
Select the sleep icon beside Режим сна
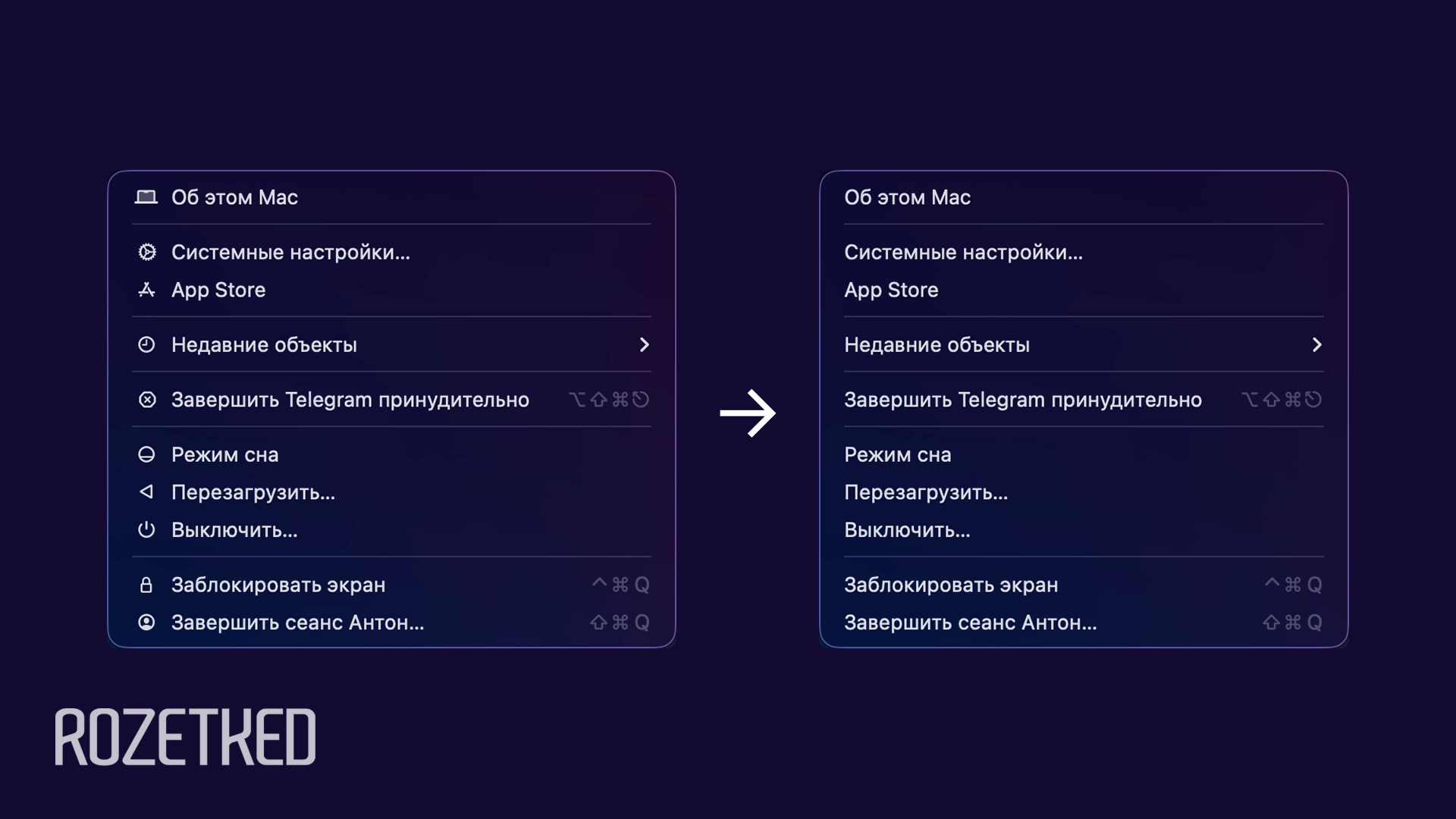pyautogui.click(x=147, y=454)
